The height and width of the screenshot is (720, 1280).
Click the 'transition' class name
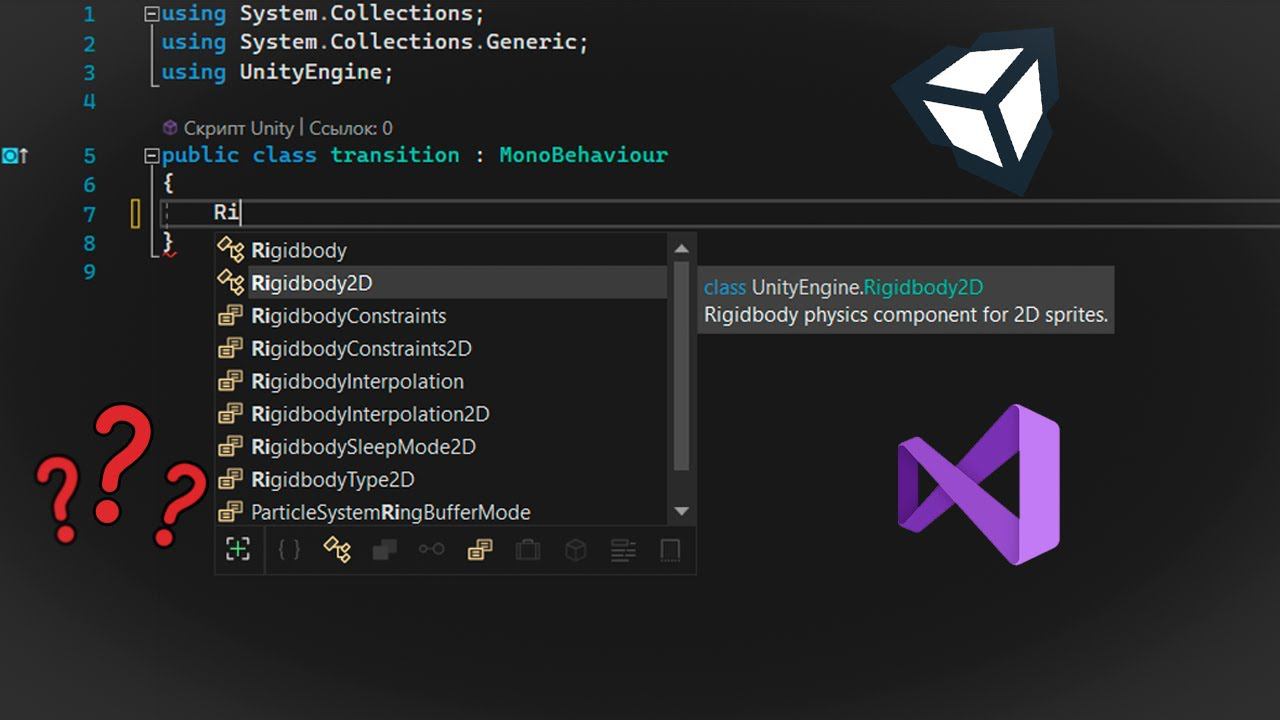pos(395,155)
